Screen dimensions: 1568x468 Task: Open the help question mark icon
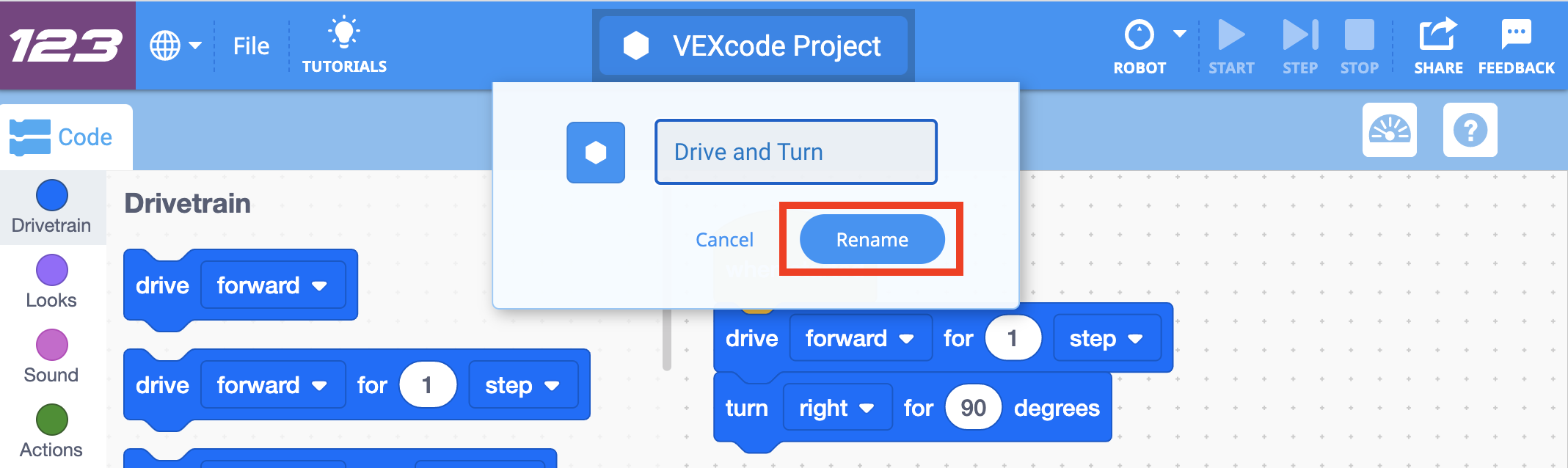pyautogui.click(x=1470, y=130)
